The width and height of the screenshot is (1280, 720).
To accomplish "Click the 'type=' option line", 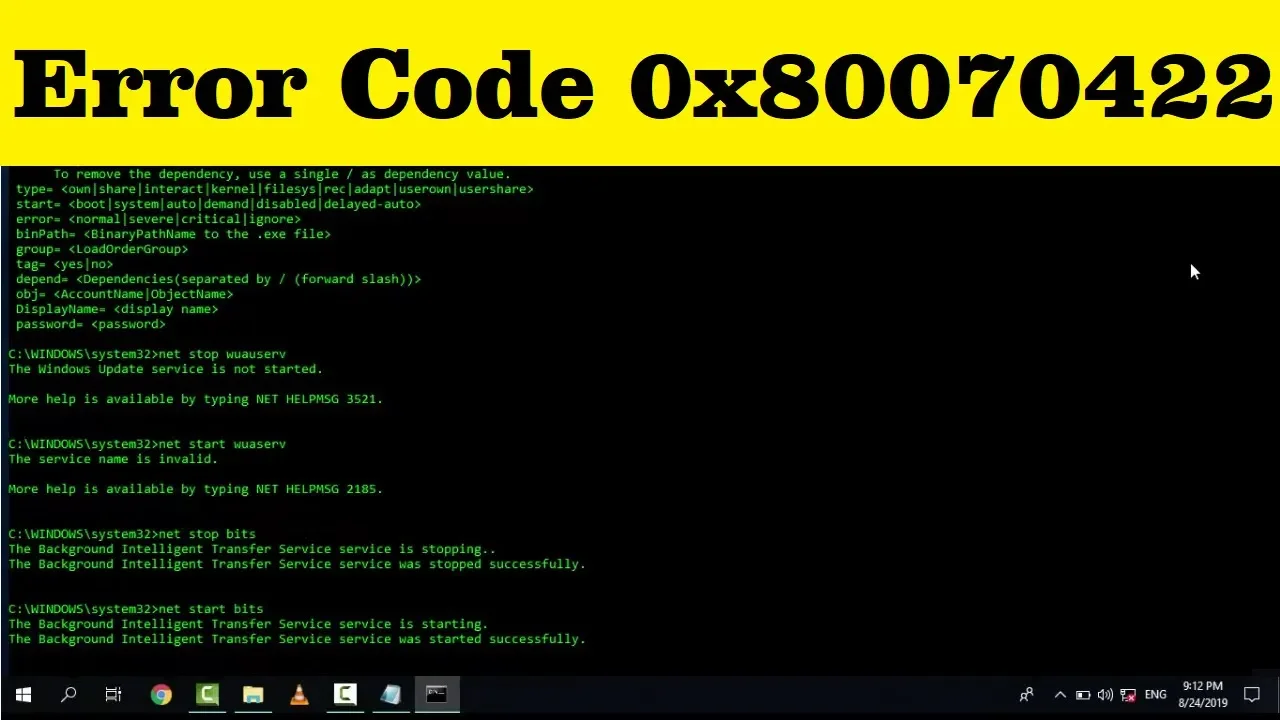I will tap(274, 189).
